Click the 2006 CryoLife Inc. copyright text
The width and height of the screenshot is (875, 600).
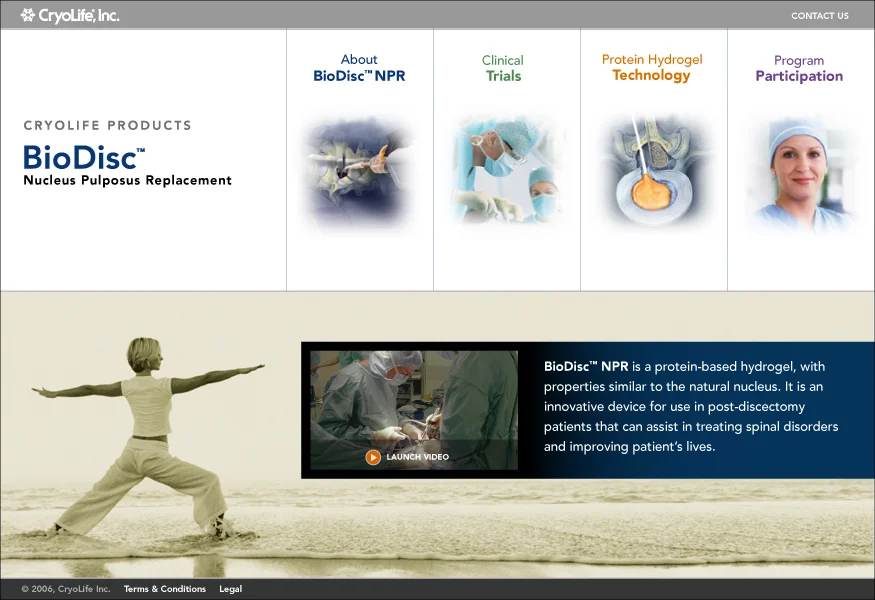(66, 589)
